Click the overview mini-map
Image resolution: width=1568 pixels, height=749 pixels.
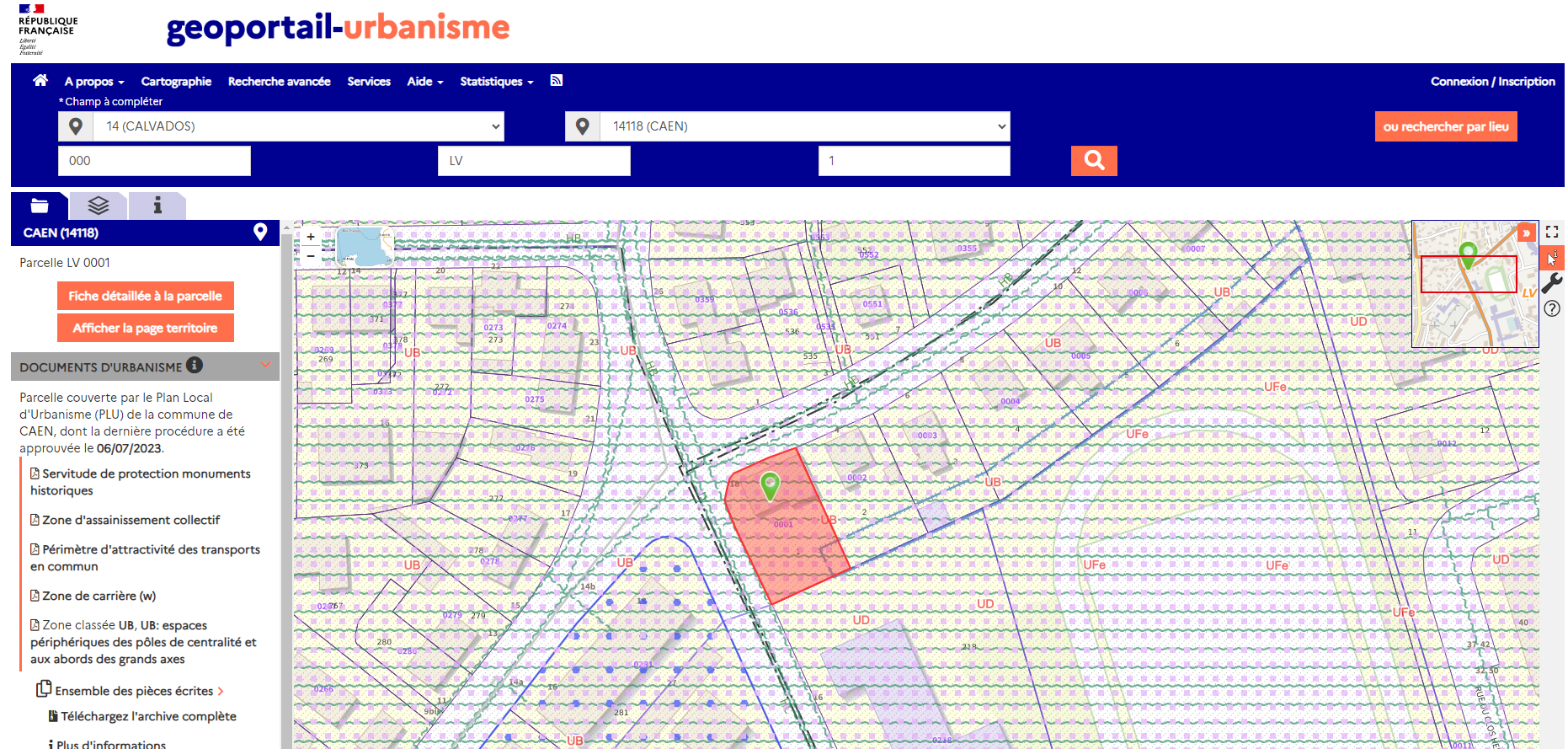pos(1475,284)
